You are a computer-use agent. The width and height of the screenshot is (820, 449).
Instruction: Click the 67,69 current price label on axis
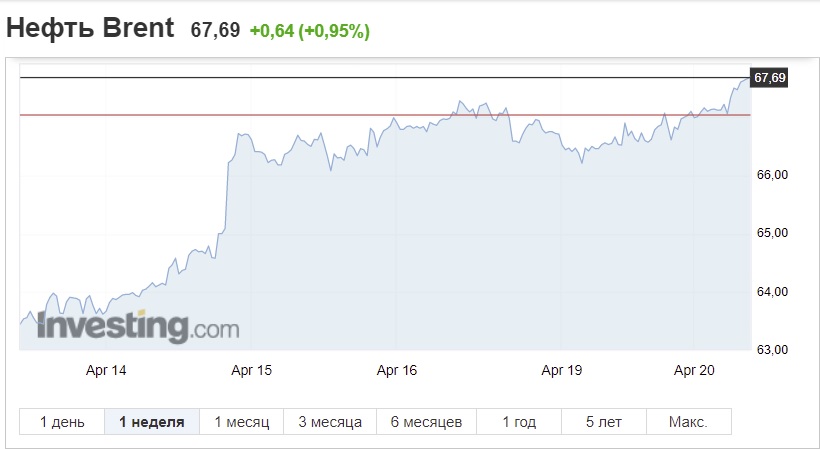(x=769, y=78)
